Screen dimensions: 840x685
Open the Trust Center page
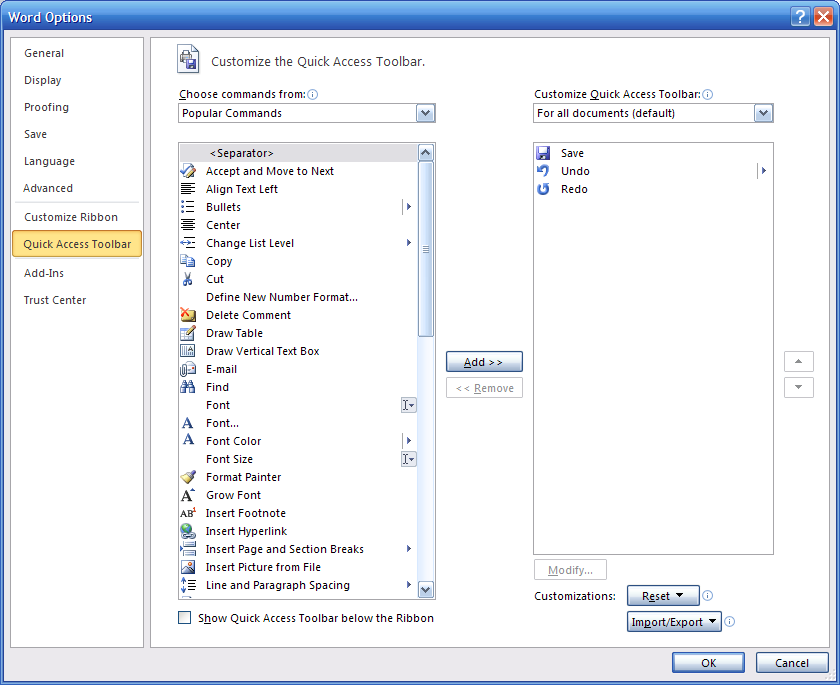pyautogui.click(x=77, y=300)
